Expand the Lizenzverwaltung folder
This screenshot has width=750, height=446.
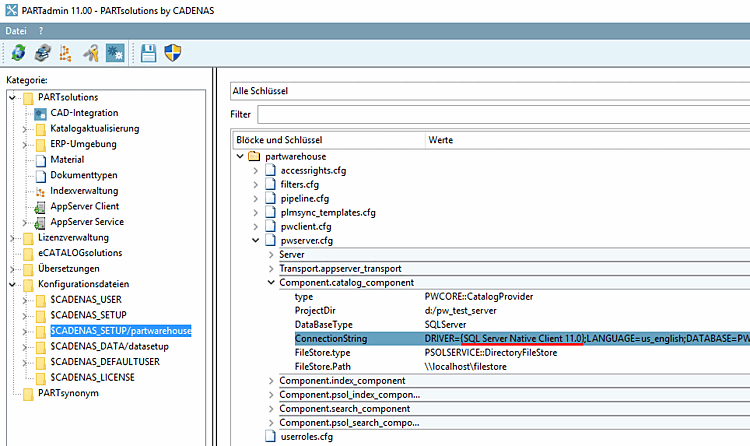tap(12, 238)
